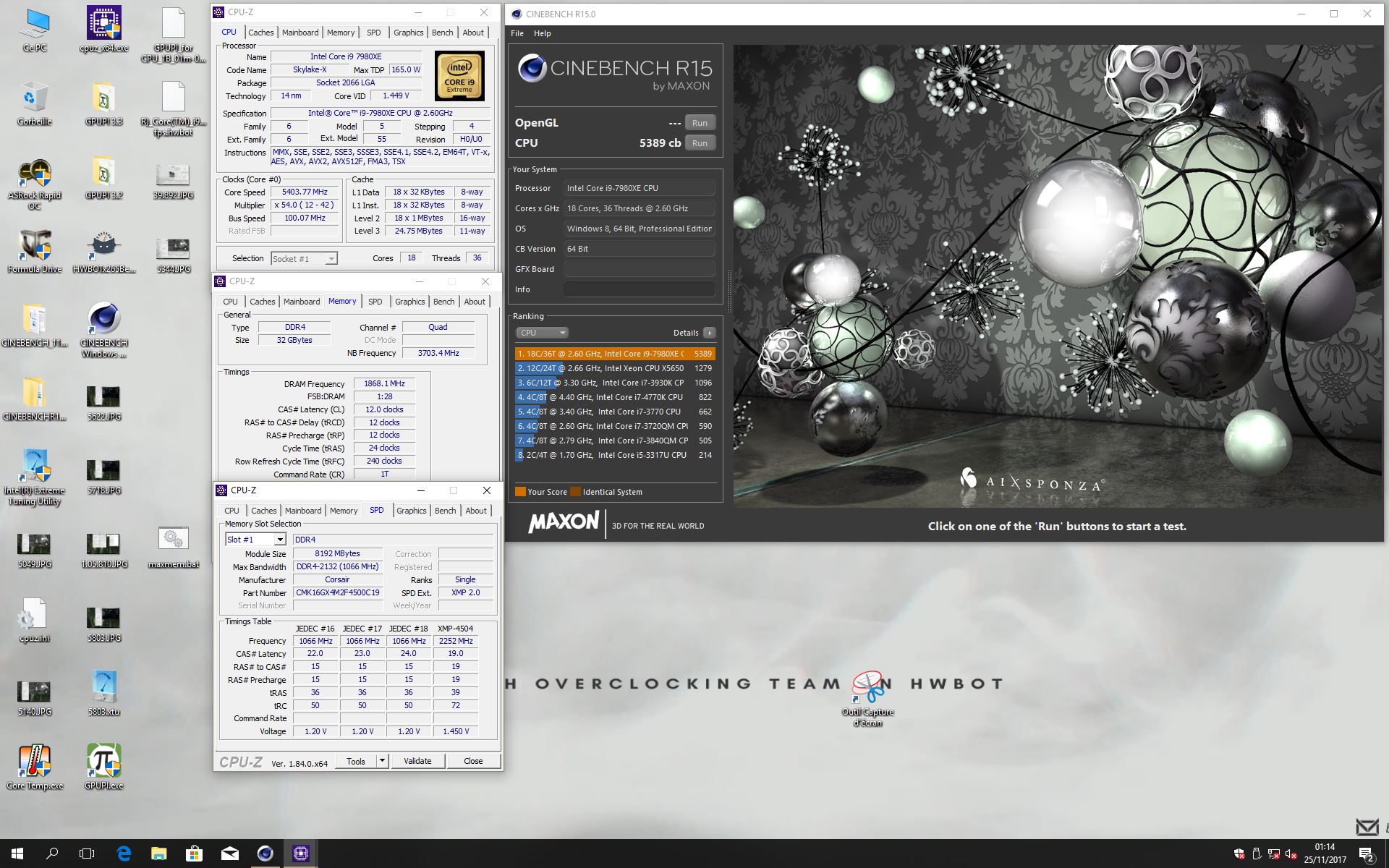Open 5622.JPG image thumbnail
The image size is (1389, 868).
point(104,401)
